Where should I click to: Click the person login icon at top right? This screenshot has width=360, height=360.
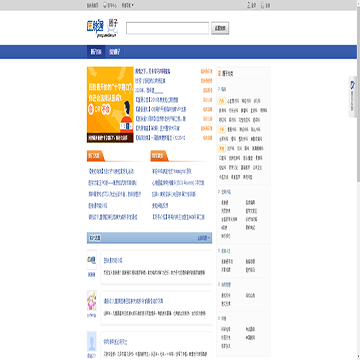tap(249, 5)
